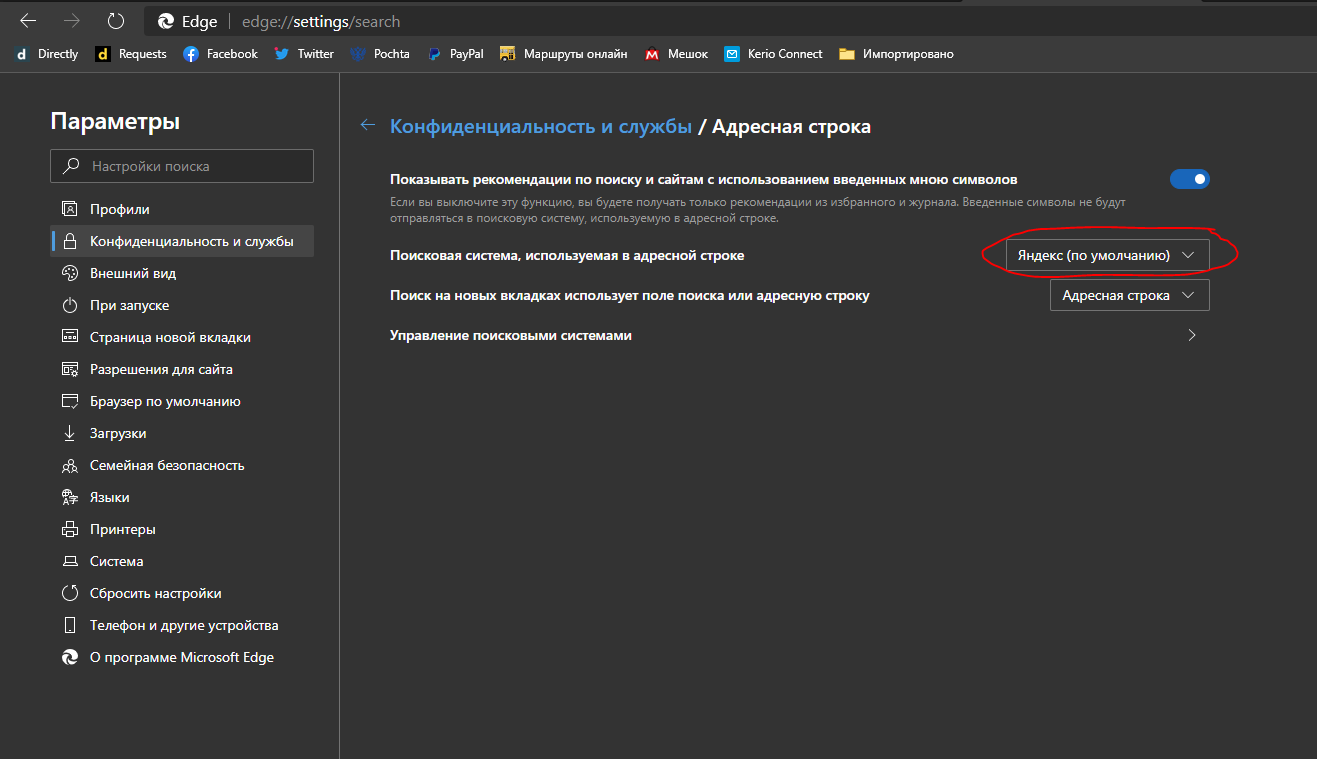Reload the page with refresh icon
This screenshot has width=1317, height=759.
click(116, 21)
